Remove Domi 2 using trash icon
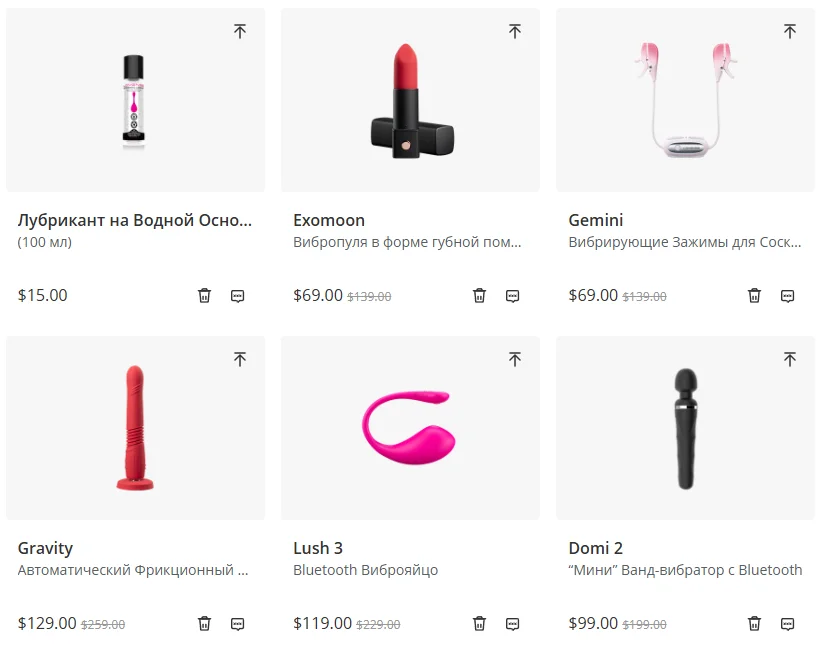 coord(754,623)
